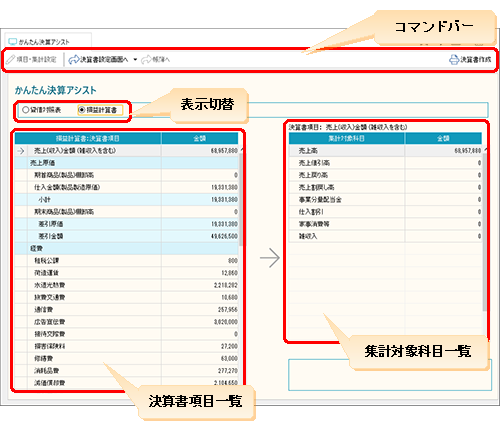Click the monitor icon on かんたん決算アシスト tab
This screenshot has height=431, width=500.
[x=12, y=42]
